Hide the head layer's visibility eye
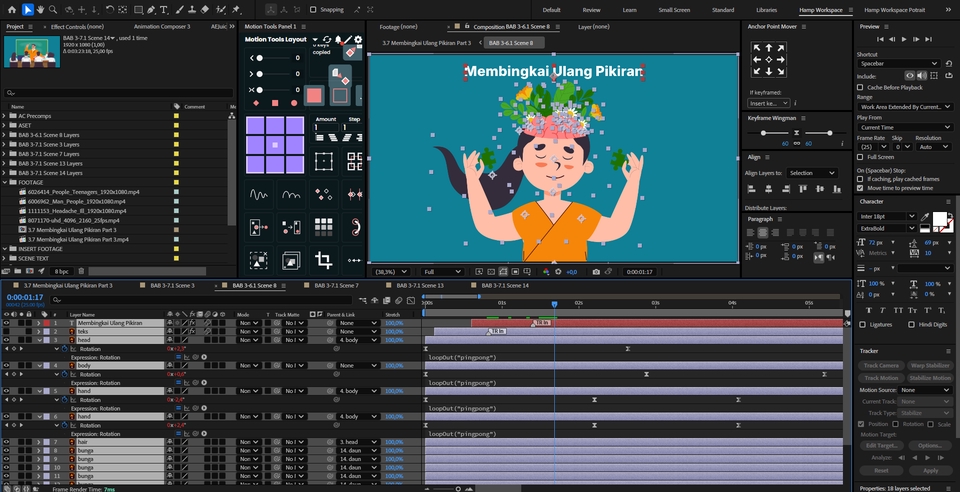Image resolution: width=960 pixels, height=492 pixels. 6,340
